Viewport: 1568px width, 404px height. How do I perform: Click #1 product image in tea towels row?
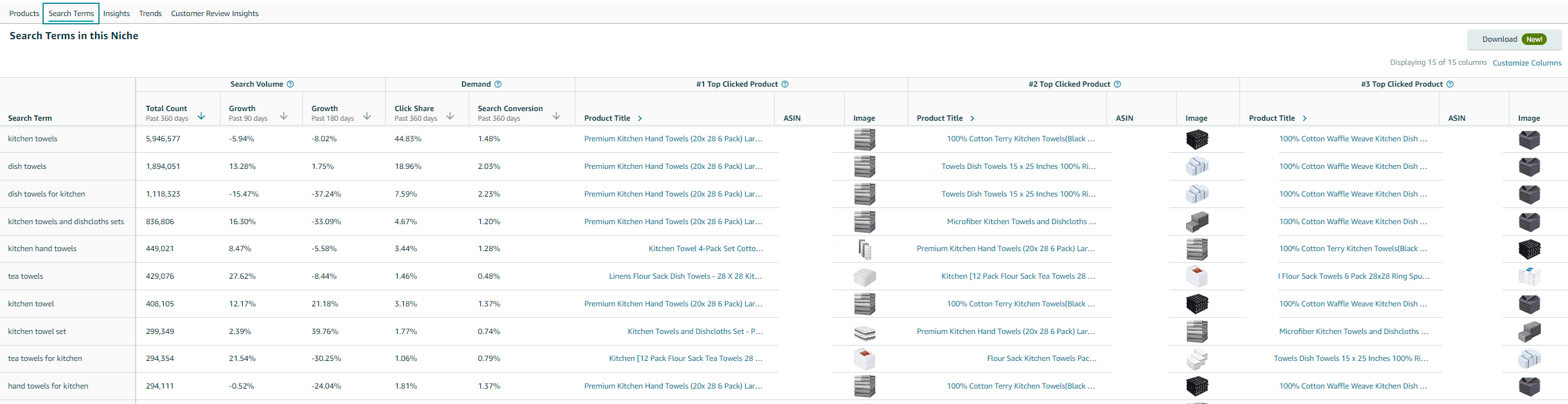coord(864,277)
